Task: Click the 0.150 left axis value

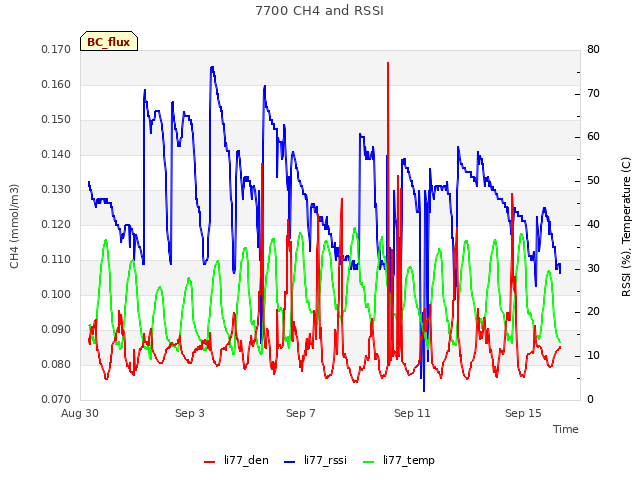Action: pyautogui.click(x=56, y=120)
